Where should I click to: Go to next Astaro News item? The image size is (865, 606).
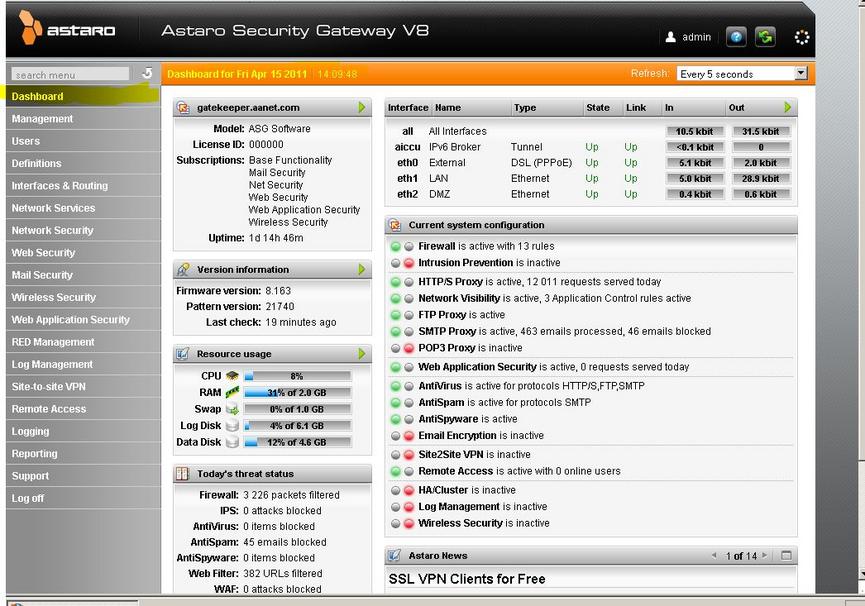pos(766,556)
